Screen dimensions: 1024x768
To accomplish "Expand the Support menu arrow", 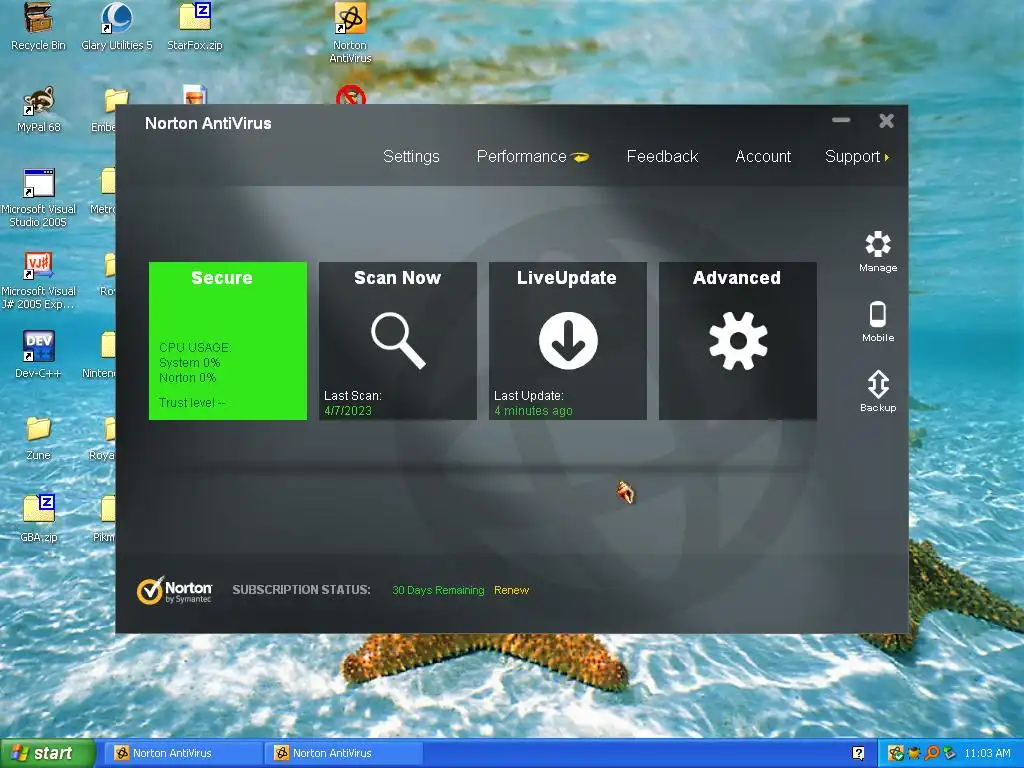I will pos(887,157).
